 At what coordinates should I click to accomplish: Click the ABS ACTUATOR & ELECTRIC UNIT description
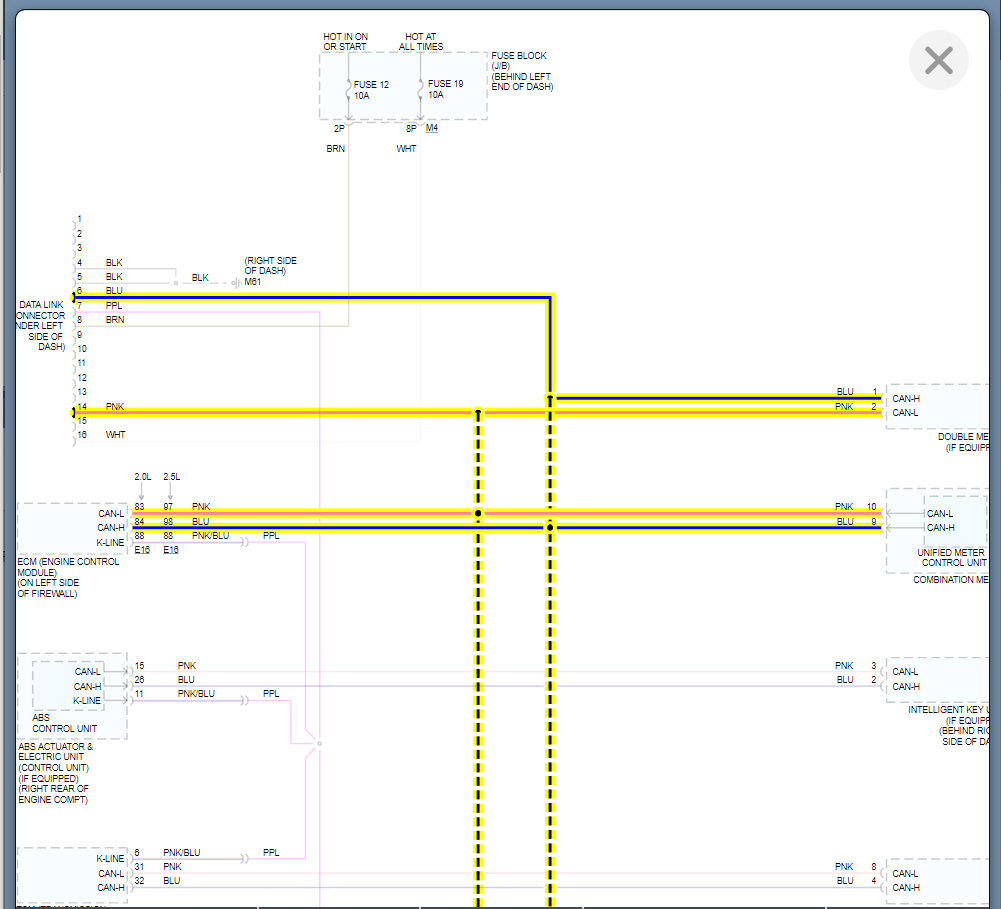coord(55,772)
